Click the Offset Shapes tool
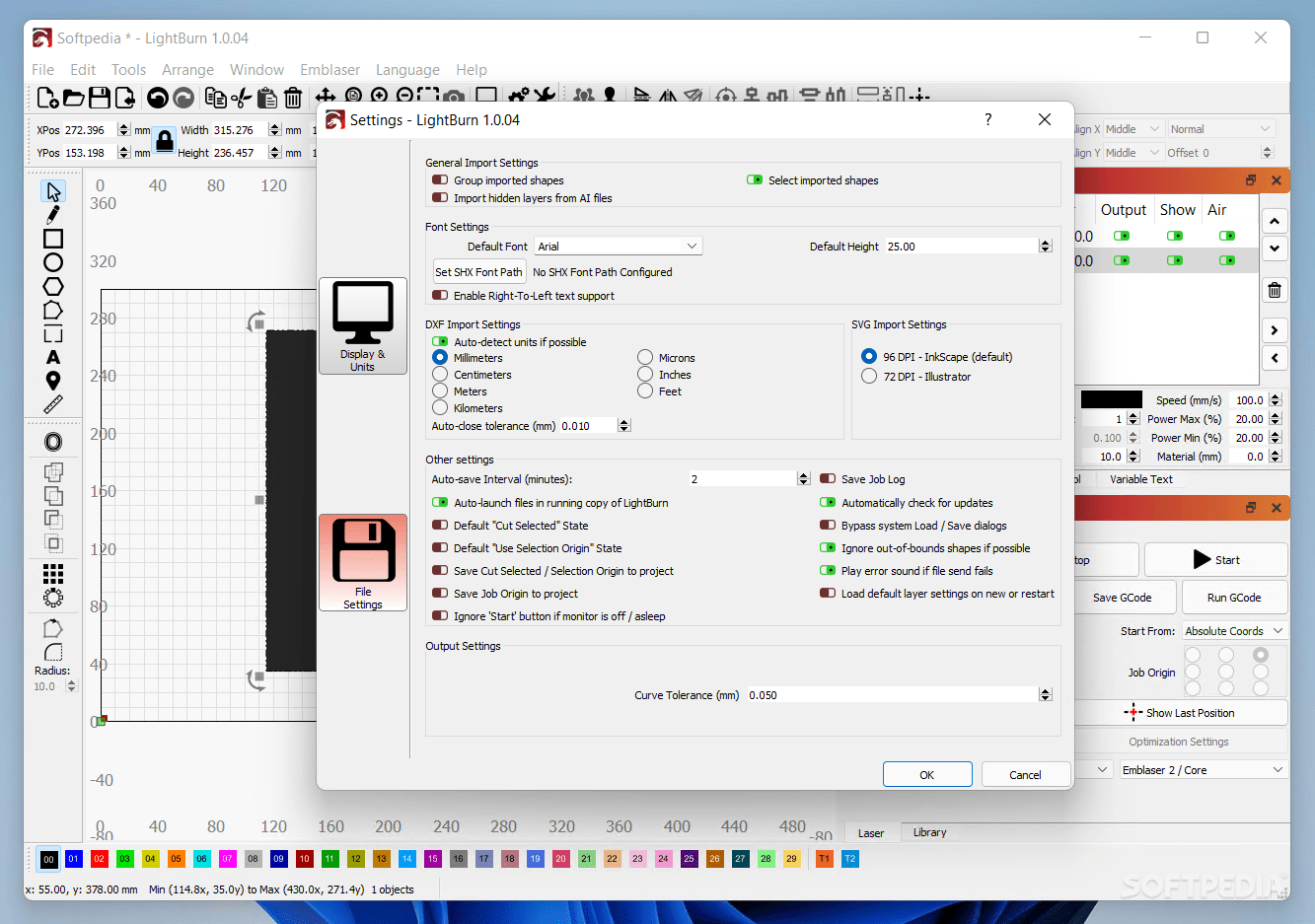 click(x=52, y=442)
